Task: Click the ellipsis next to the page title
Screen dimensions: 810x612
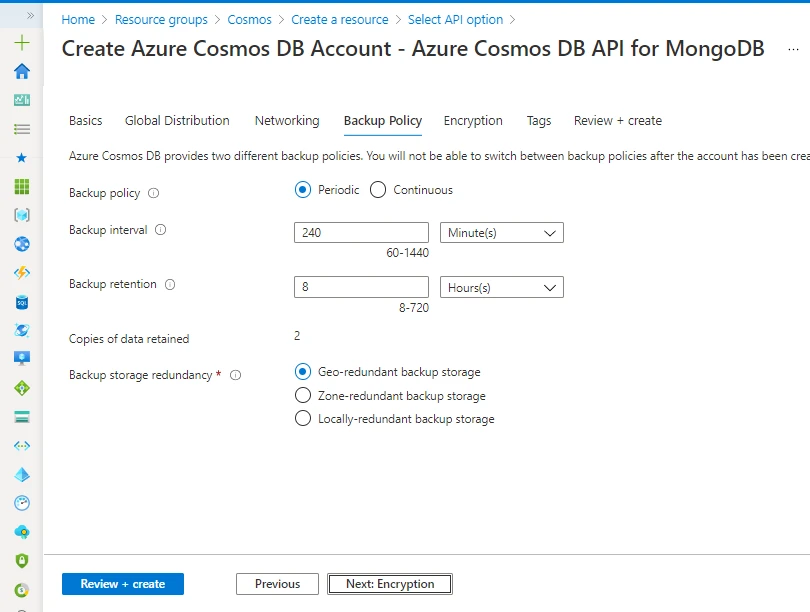Action: pyautogui.click(x=795, y=49)
